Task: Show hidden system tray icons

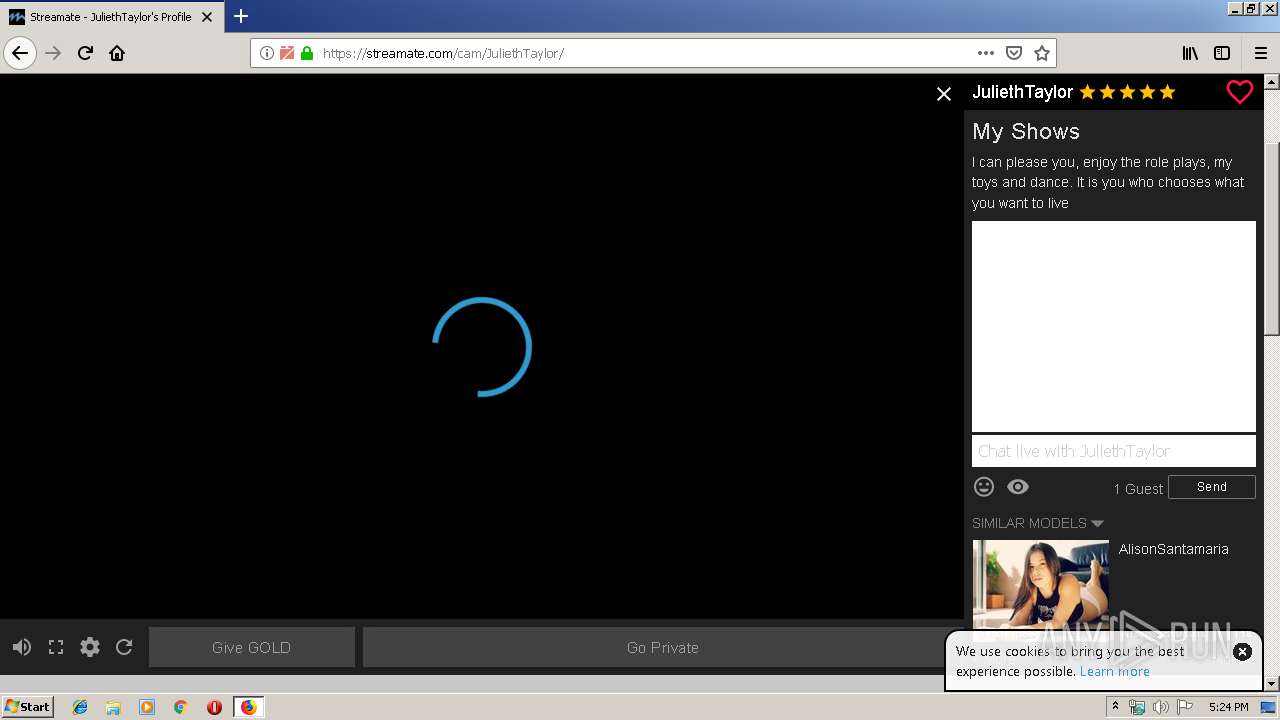Action: coord(1115,707)
